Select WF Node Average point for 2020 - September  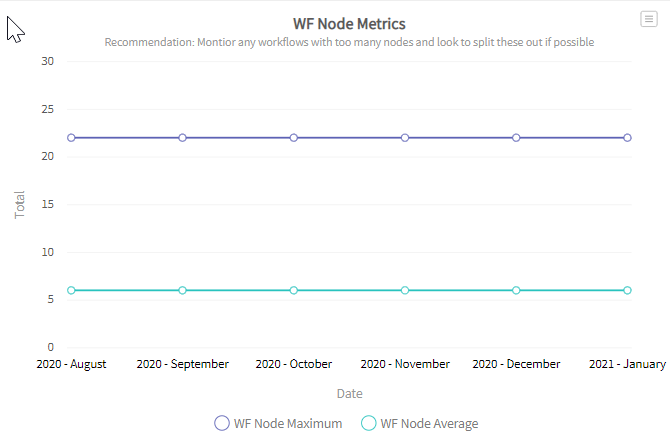click(182, 290)
